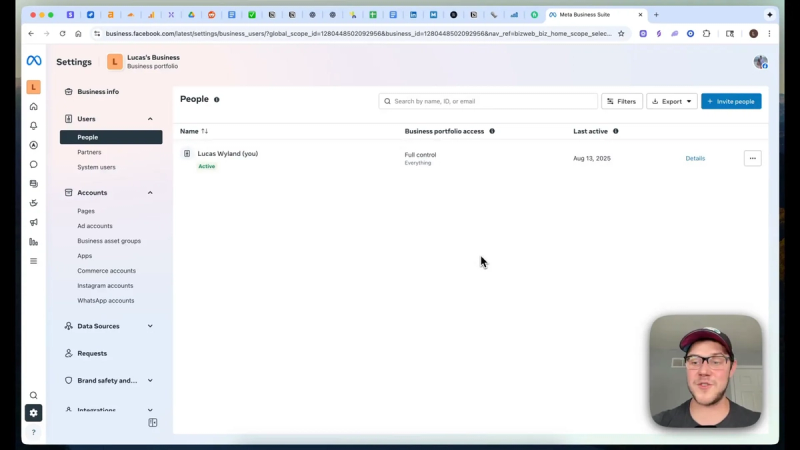Click Lucas Wyland (you) name
This screenshot has width=800, height=450.
pyautogui.click(x=228, y=154)
